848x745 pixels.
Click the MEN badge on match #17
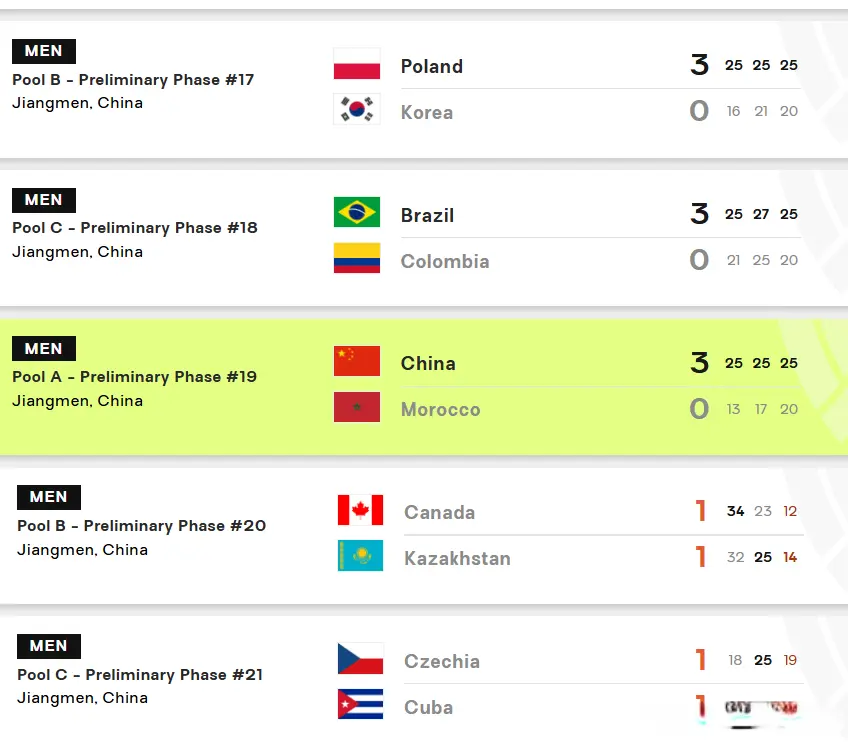coord(44,51)
